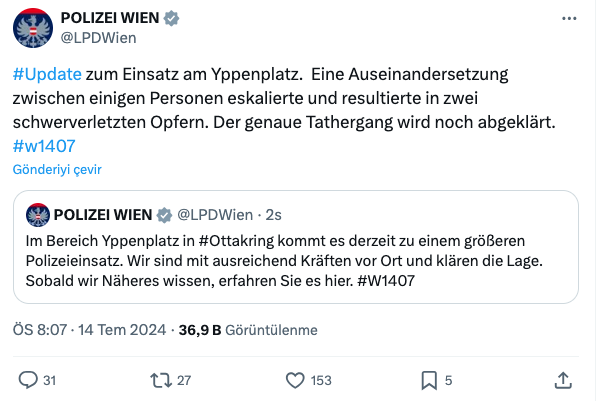Open the #Update hashtag
This screenshot has height=401, width=601.
(x=47, y=74)
